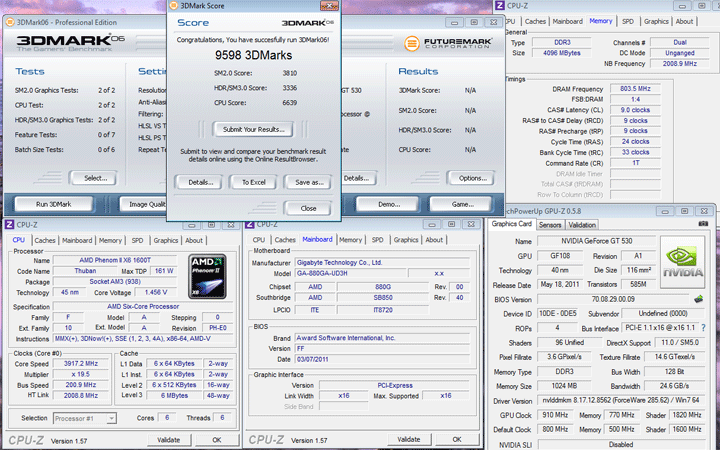Click Submit Your Results button
This screenshot has height=450, width=720.
(253, 129)
